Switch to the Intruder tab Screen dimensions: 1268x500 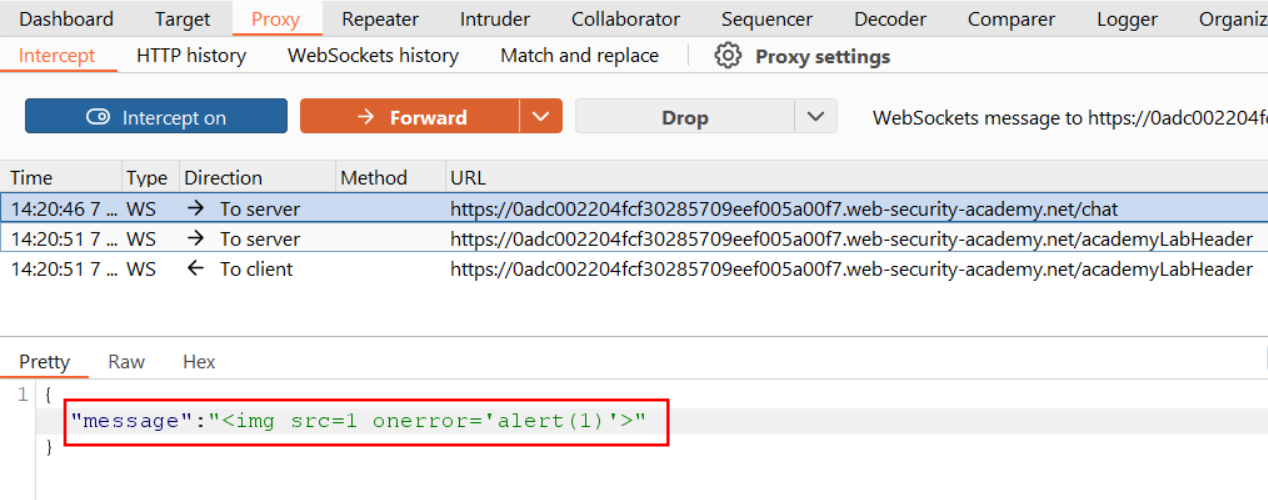tap(495, 19)
